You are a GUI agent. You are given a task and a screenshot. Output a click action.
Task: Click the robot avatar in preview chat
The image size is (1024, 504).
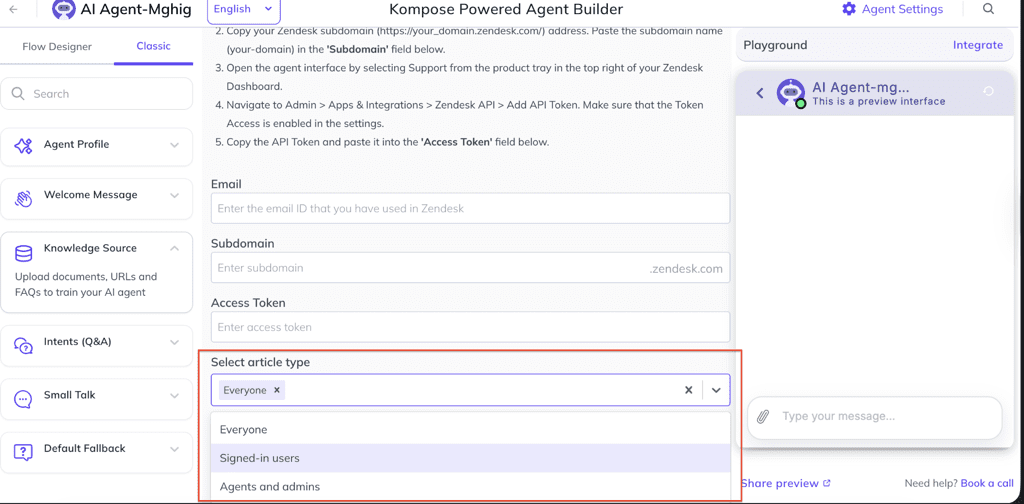(x=790, y=93)
